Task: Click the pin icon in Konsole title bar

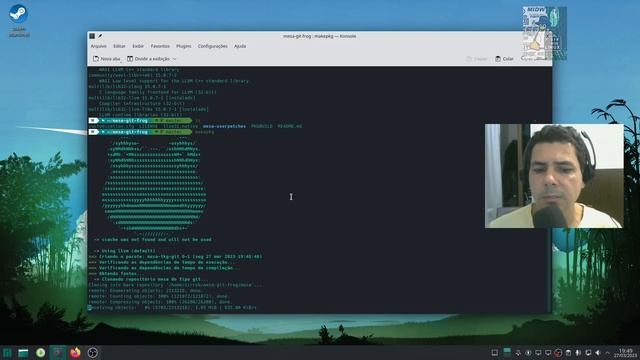Action: 100,36
